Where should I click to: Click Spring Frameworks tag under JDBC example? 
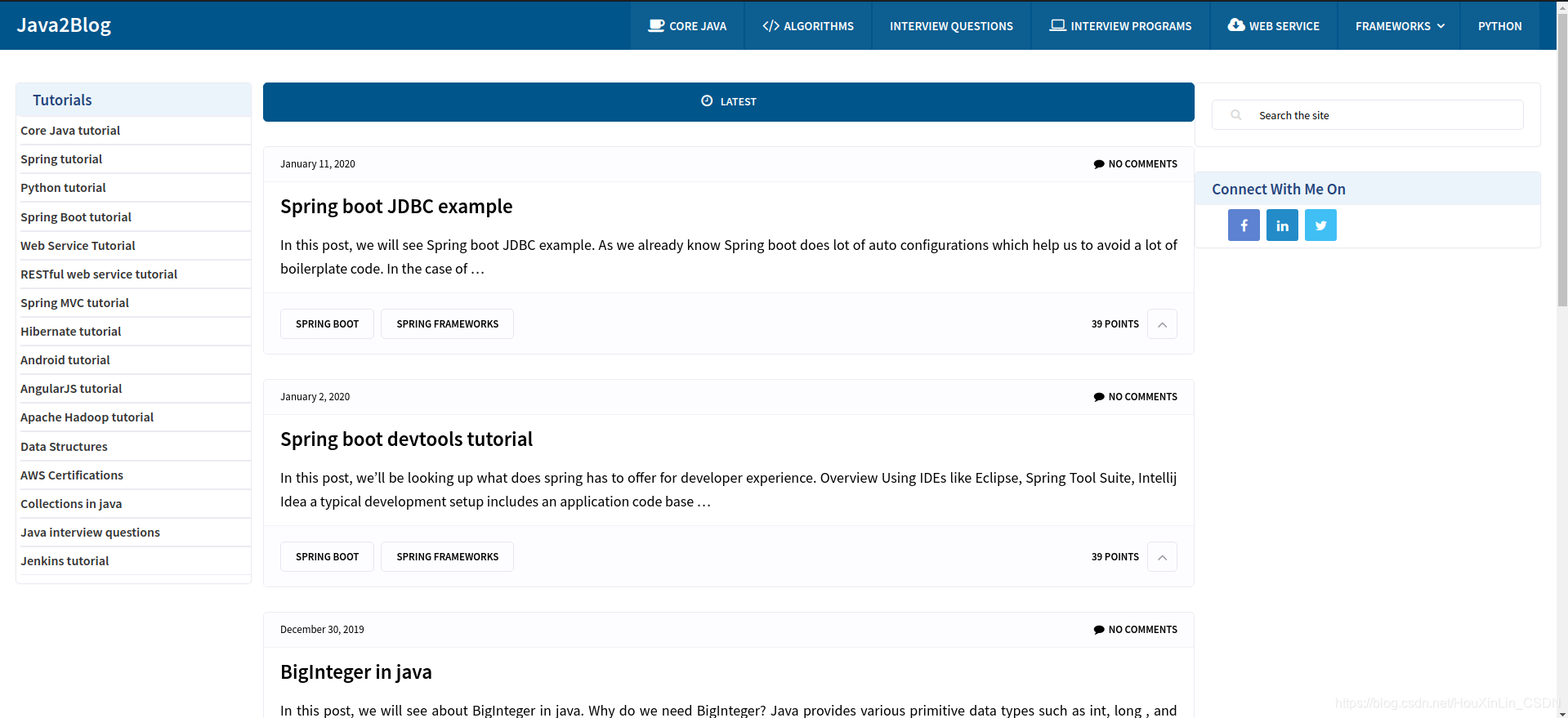tap(447, 324)
